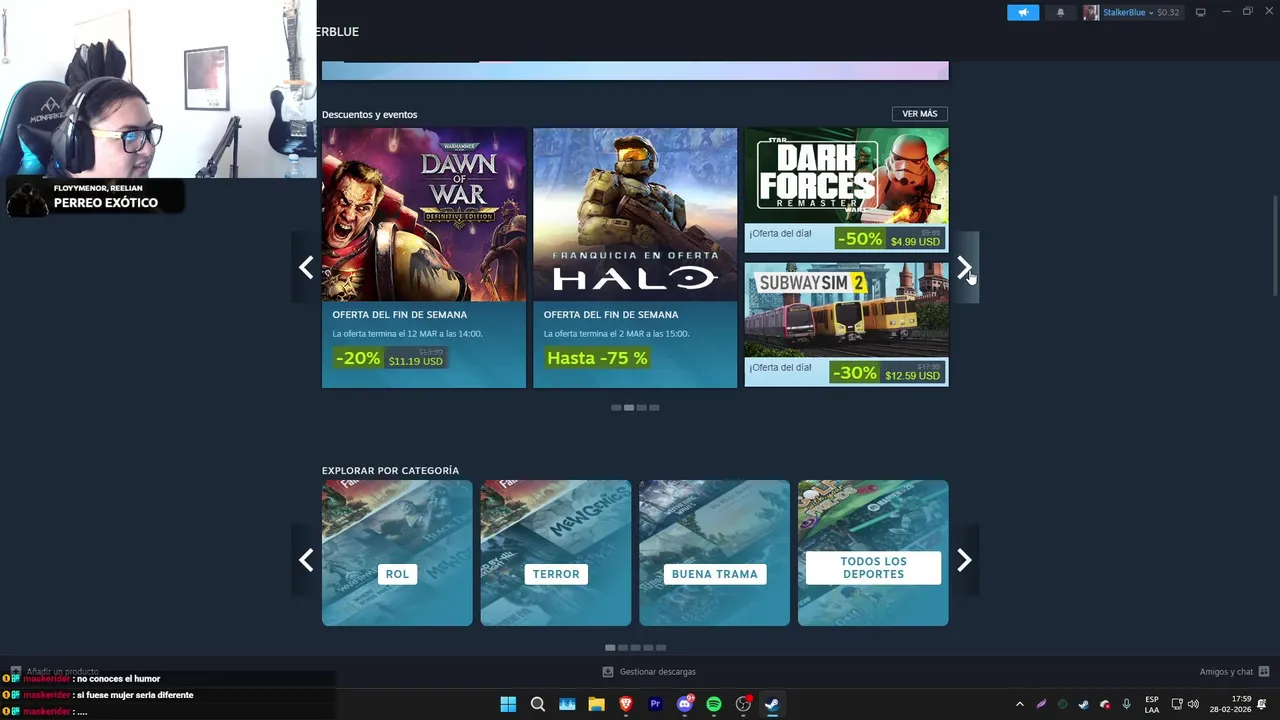Open Discord from the taskbar
Image resolution: width=1280 pixels, height=720 pixels.
click(x=685, y=704)
